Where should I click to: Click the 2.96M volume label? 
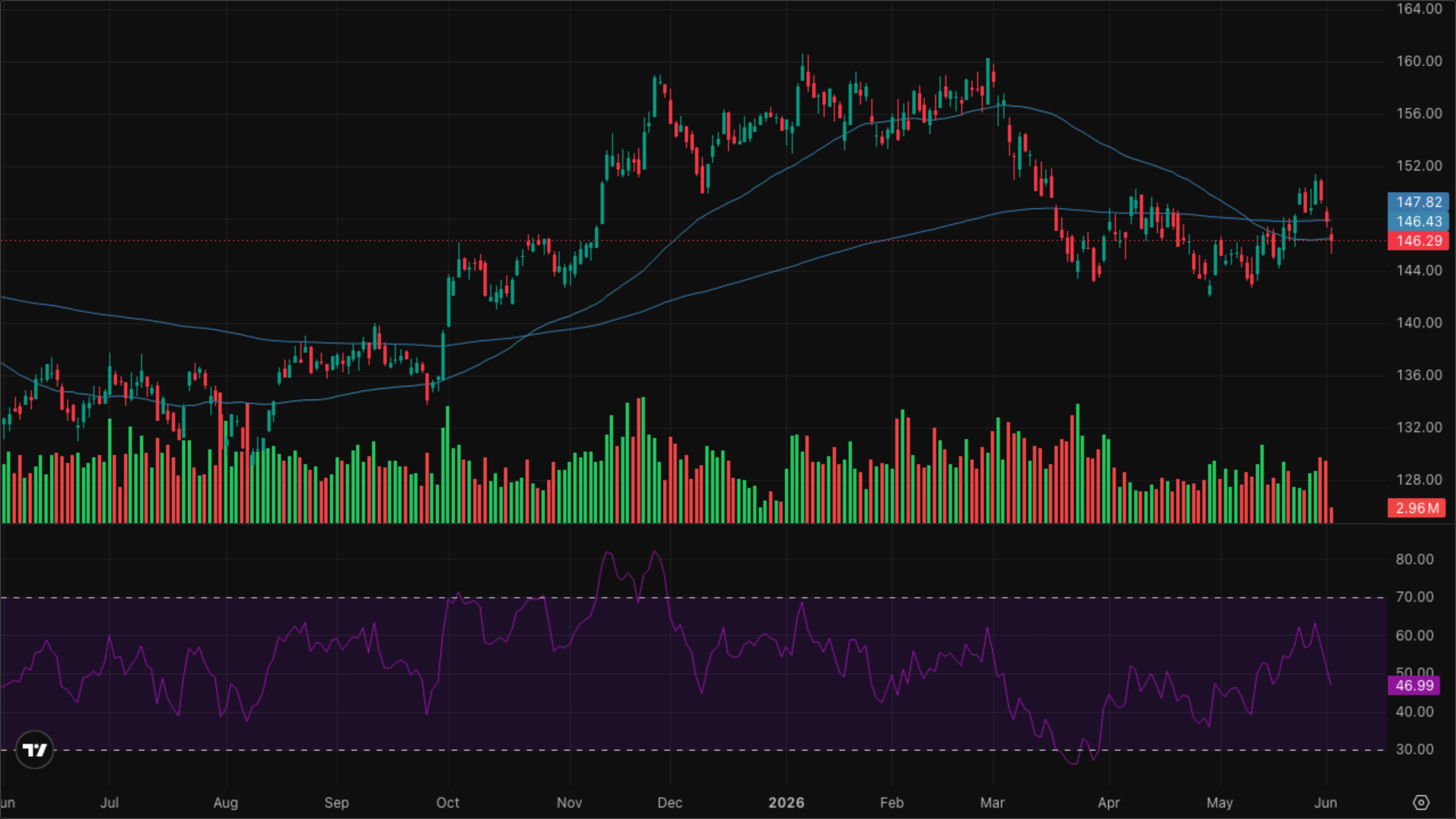(1417, 508)
